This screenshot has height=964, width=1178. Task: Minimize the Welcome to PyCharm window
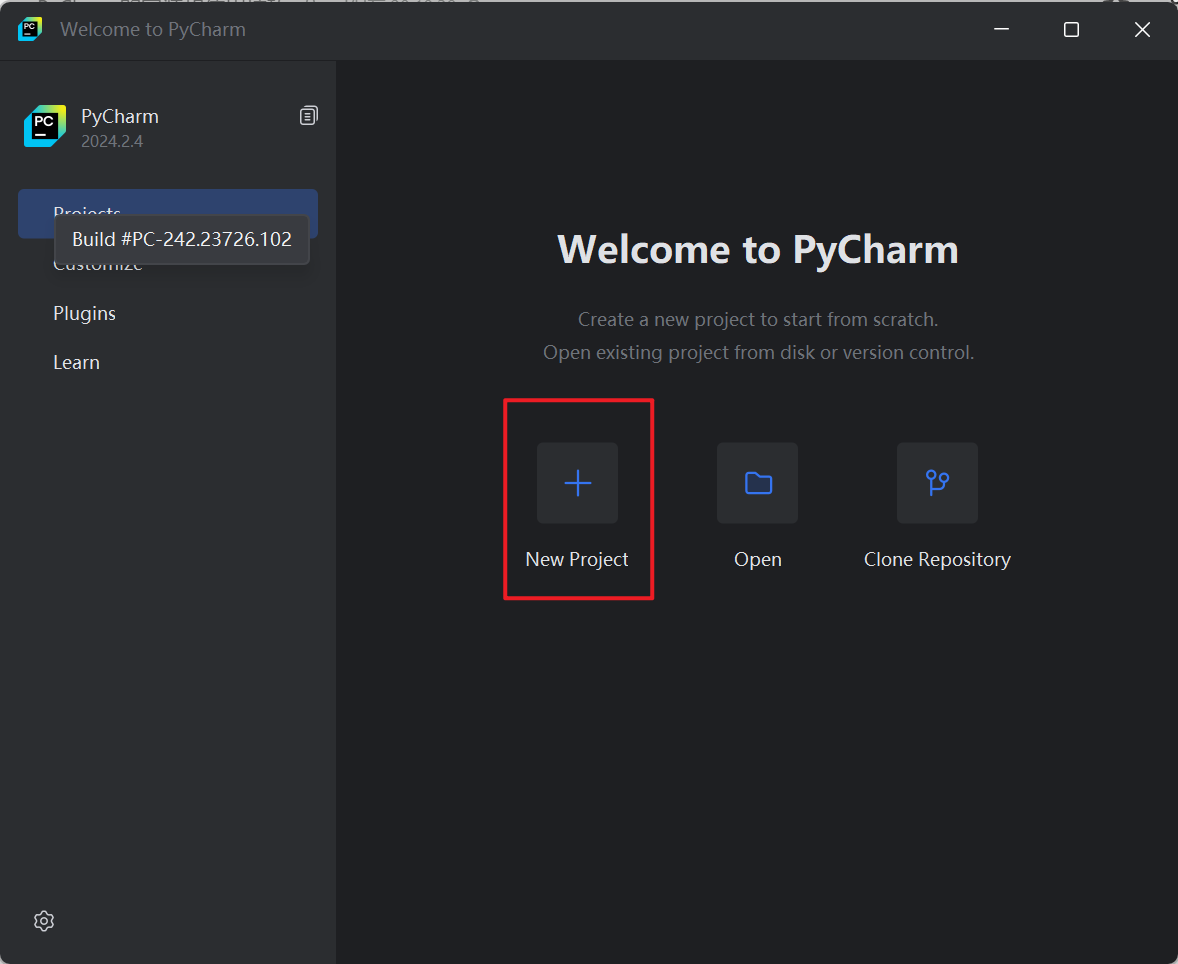click(1001, 29)
